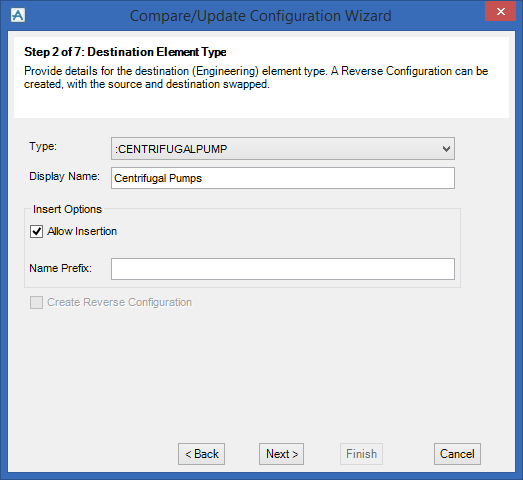
Task: Click the Insert Options group label
Action: [67, 209]
